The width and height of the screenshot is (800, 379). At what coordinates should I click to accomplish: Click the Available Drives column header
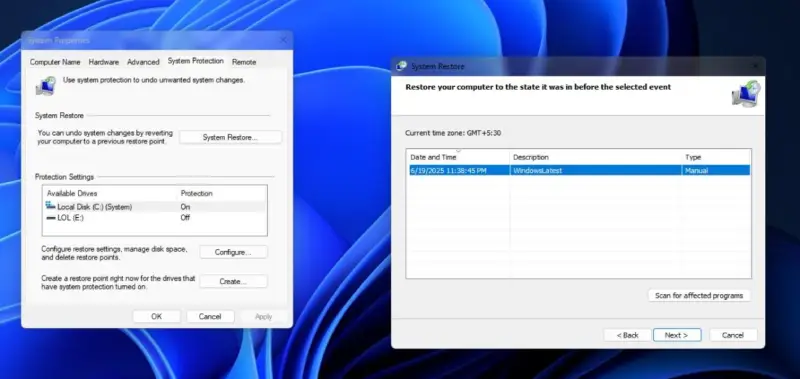pos(72,193)
